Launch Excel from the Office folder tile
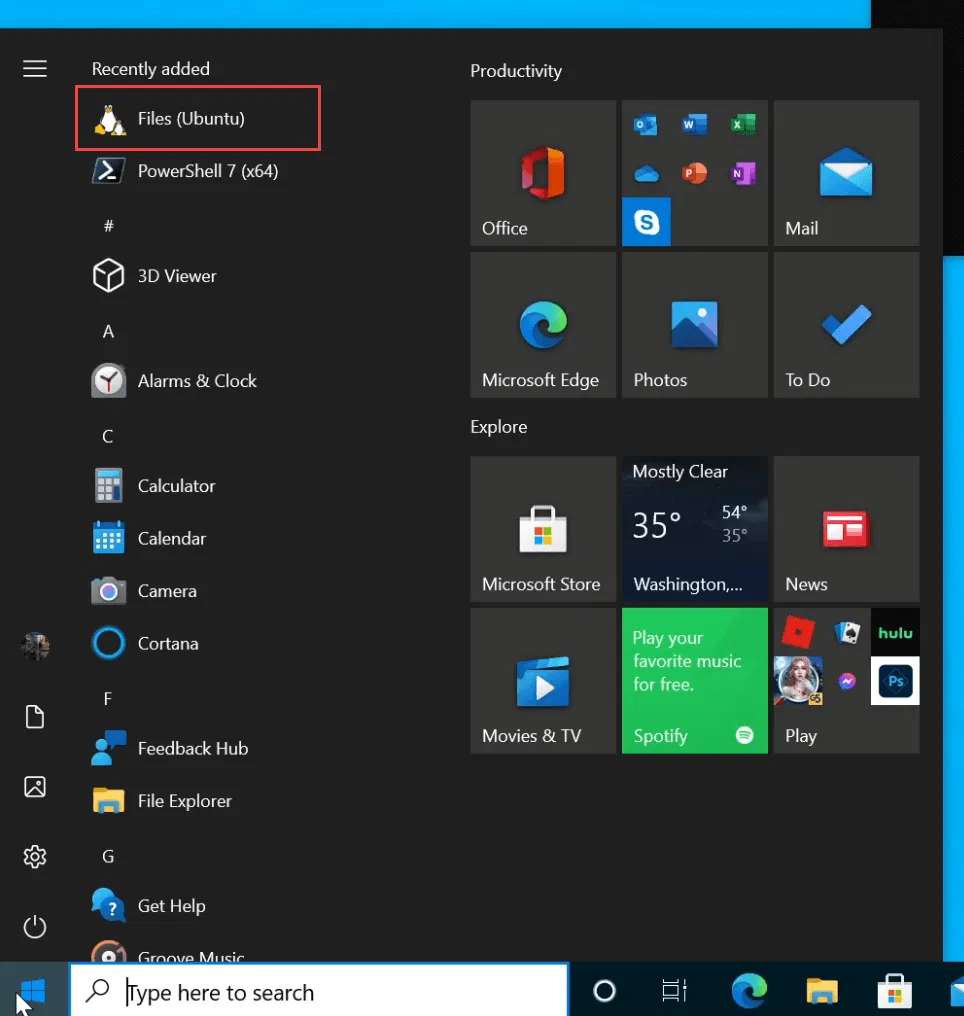Image resolution: width=964 pixels, height=1016 pixels. click(743, 124)
